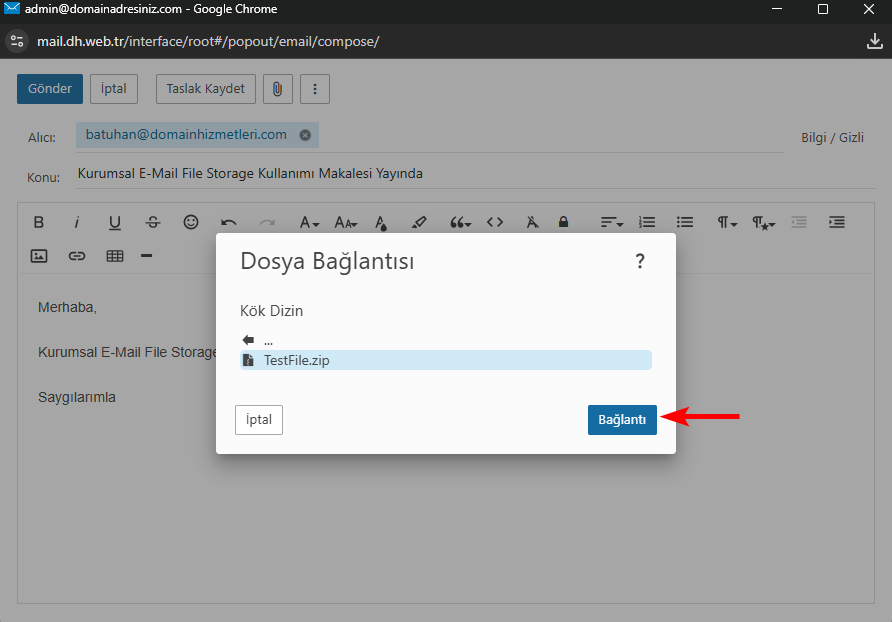
Task: Click the attachment paperclip icon
Action: 277,89
